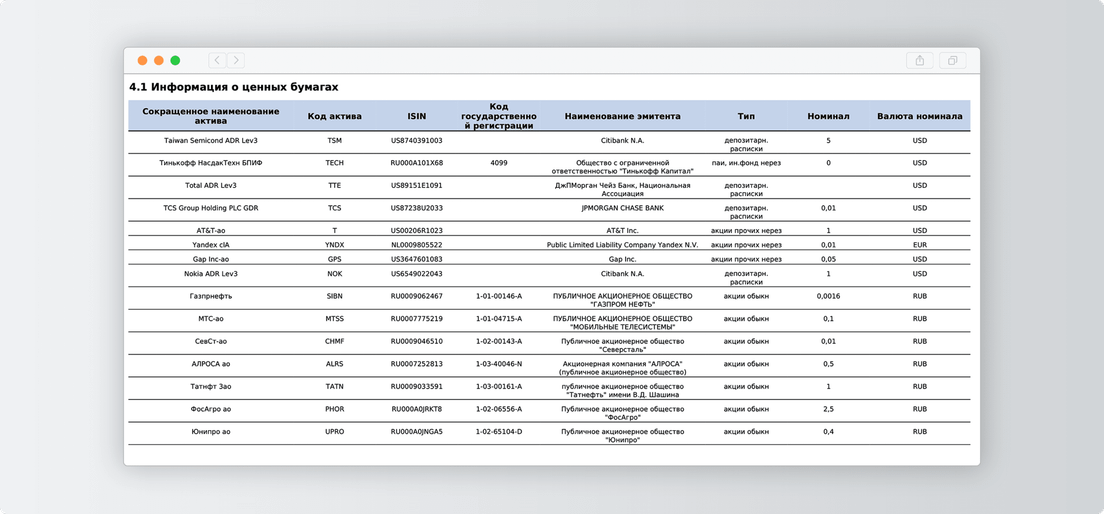Click ISIN 'US3647601083'
1104x514 pixels.
[417, 259]
